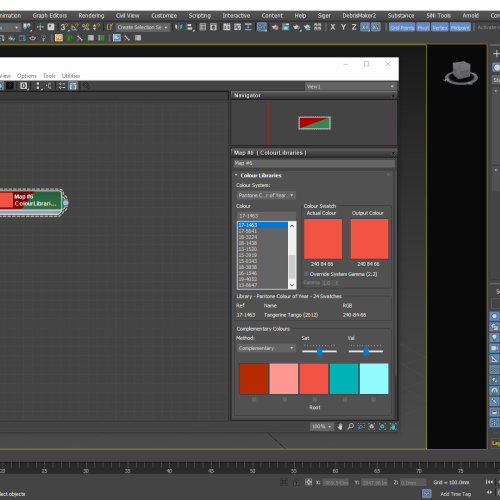This screenshot has height=500, width=500.
Task: Open the Create panel plus tab
Action: tap(496, 53)
